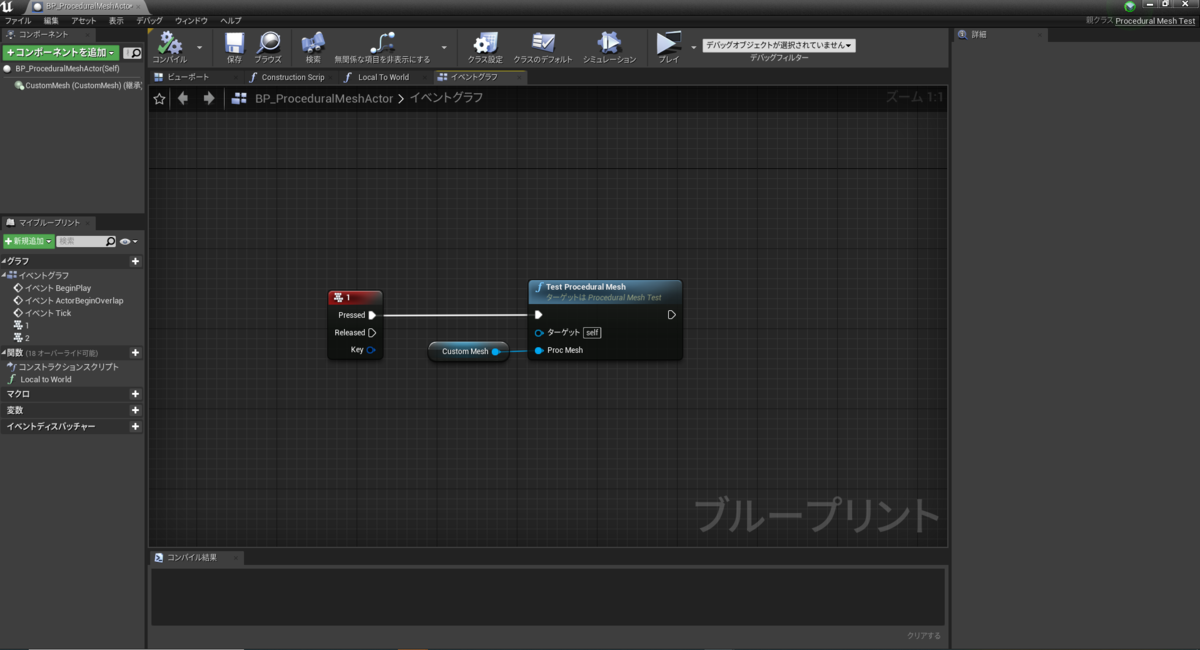Switch to the Construction Script tab
The image size is (1200, 650).
click(x=293, y=77)
